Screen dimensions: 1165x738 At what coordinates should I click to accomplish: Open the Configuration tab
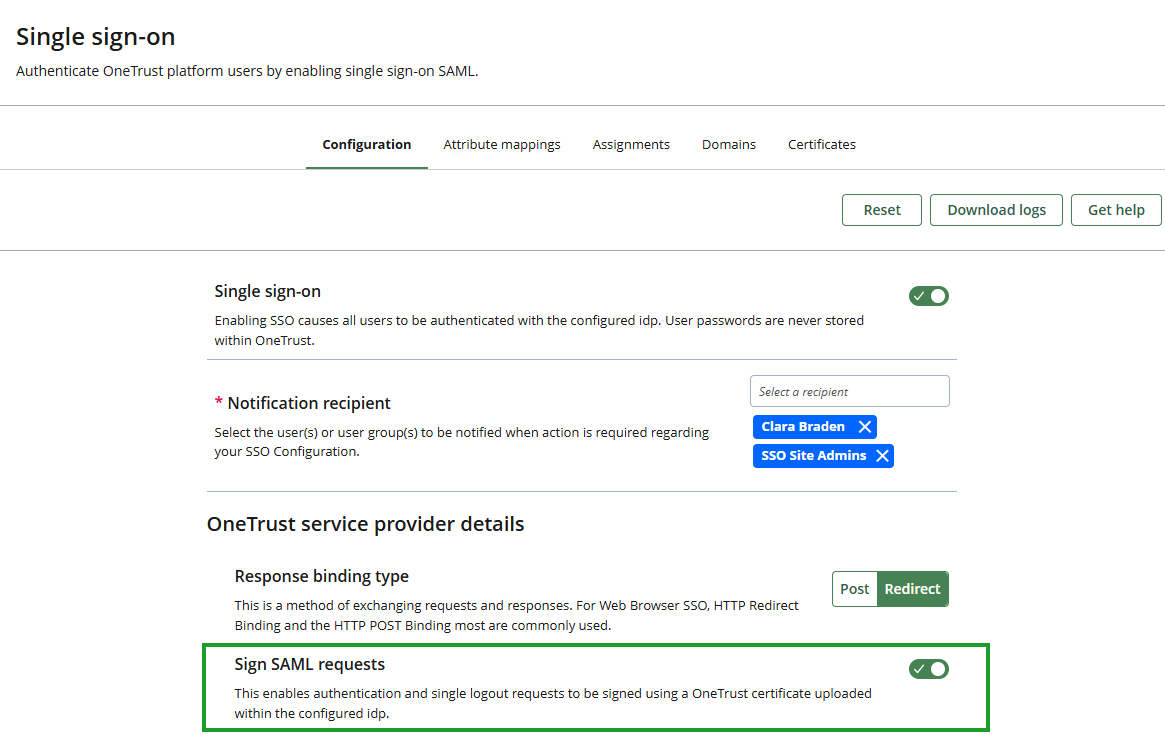click(366, 144)
